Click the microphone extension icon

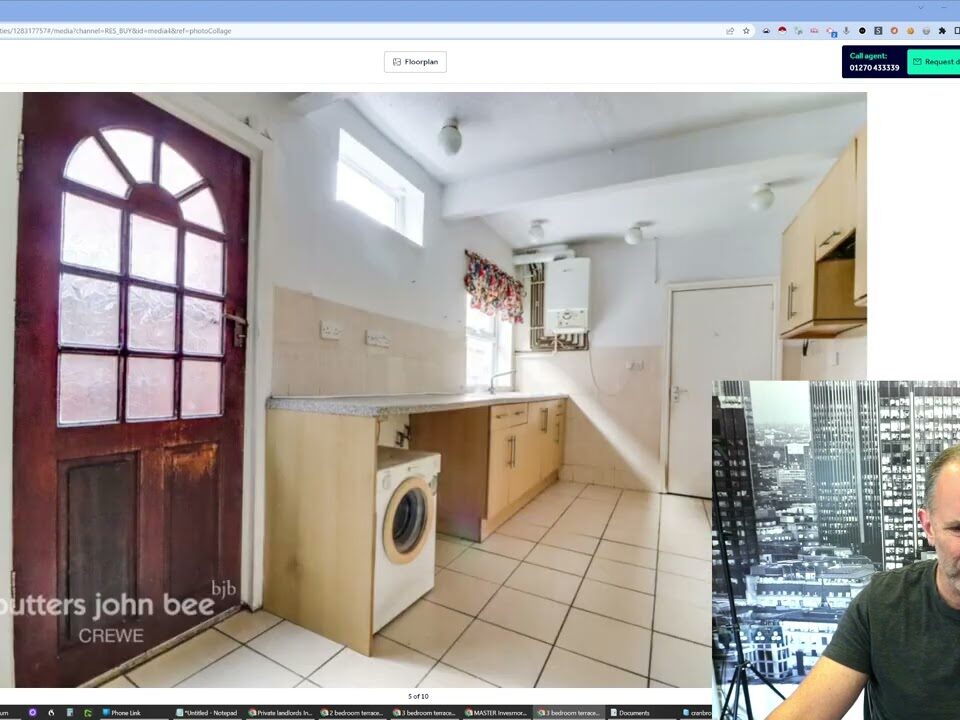coord(846,31)
